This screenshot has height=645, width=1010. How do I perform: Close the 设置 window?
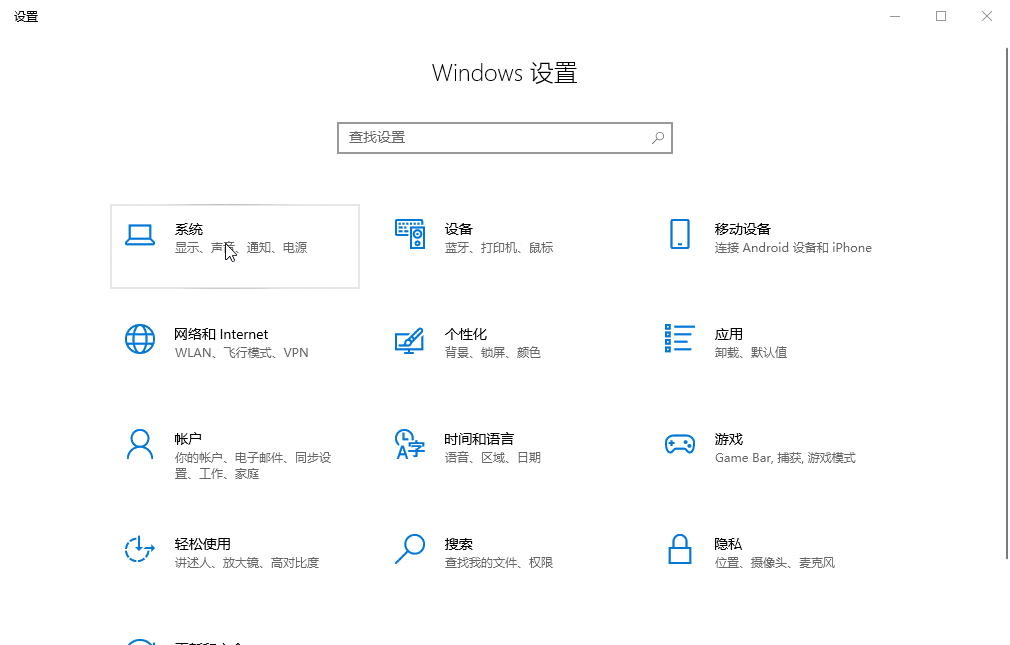(987, 16)
